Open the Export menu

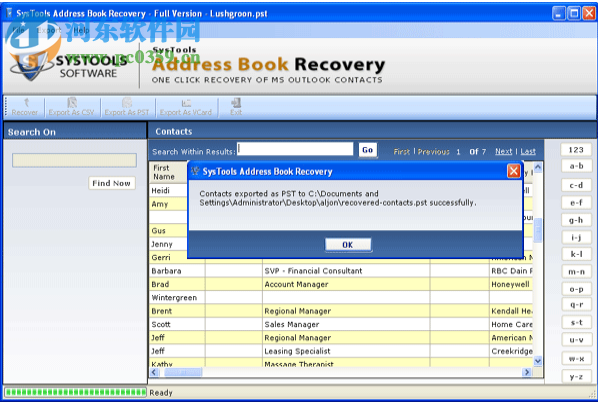point(49,30)
